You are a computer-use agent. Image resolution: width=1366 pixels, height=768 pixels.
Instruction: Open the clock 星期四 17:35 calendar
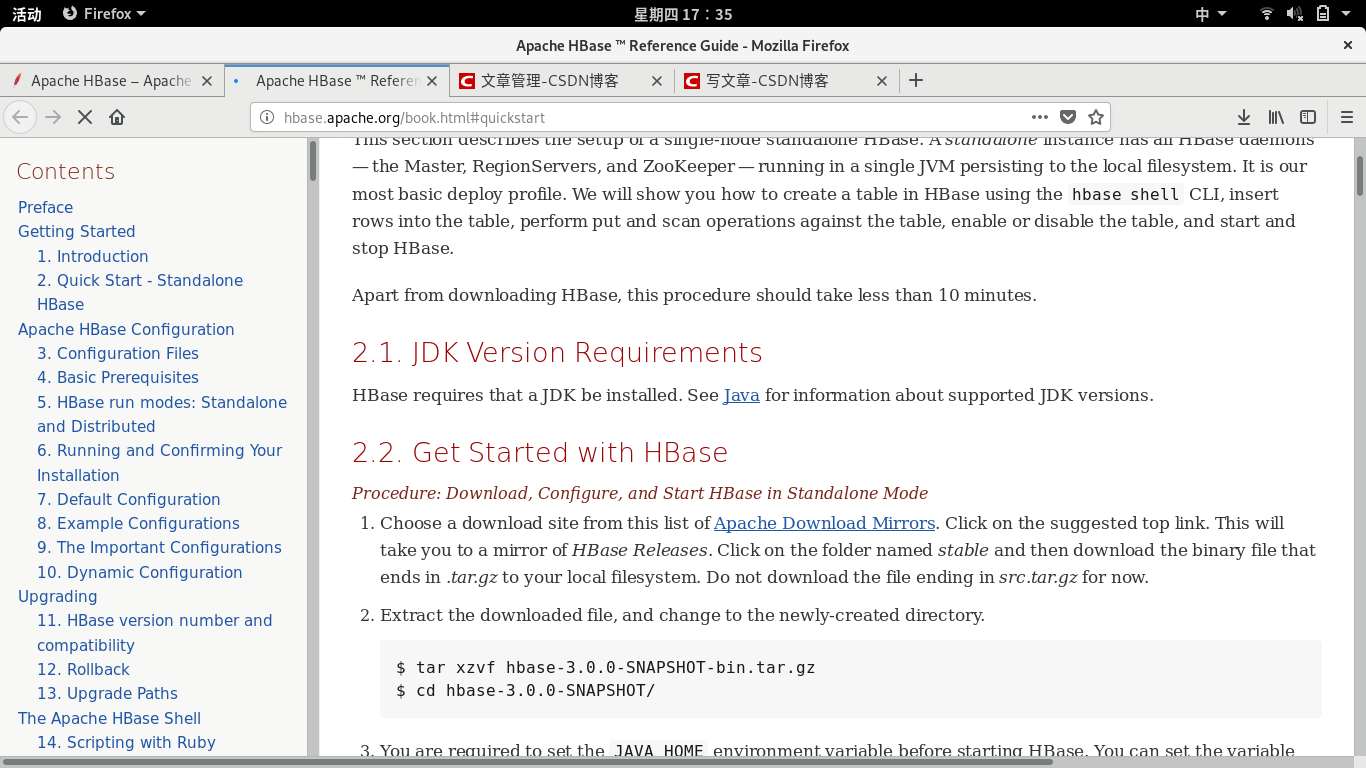tap(683, 14)
